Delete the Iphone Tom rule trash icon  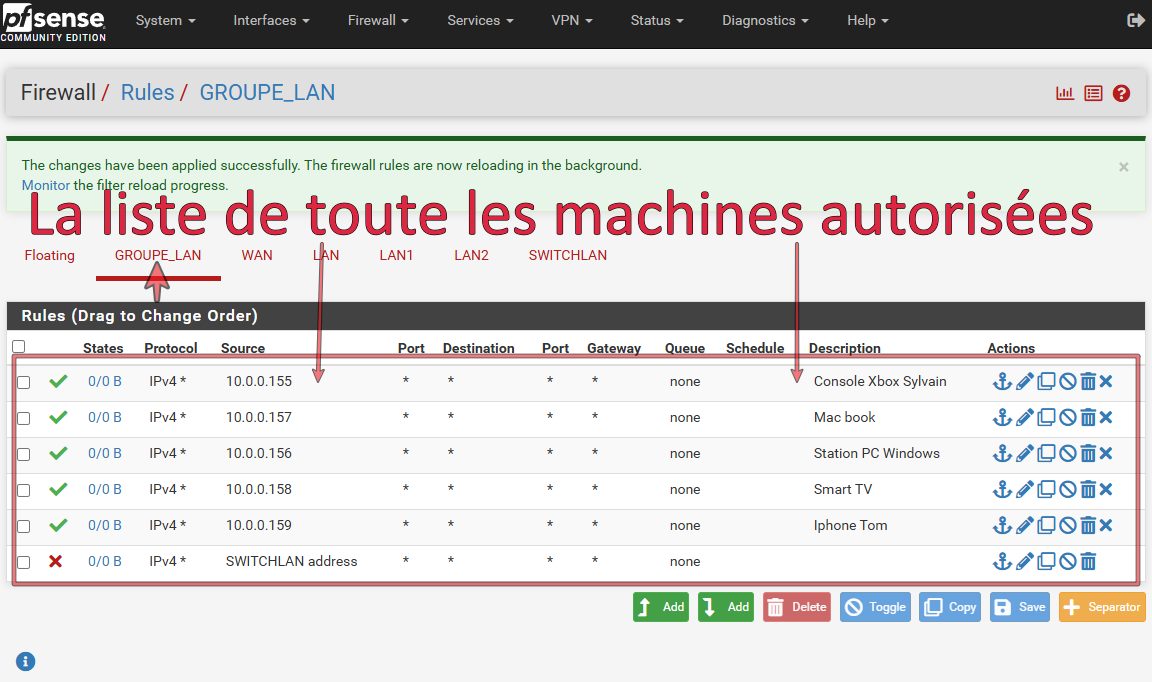coord(1088,525)
